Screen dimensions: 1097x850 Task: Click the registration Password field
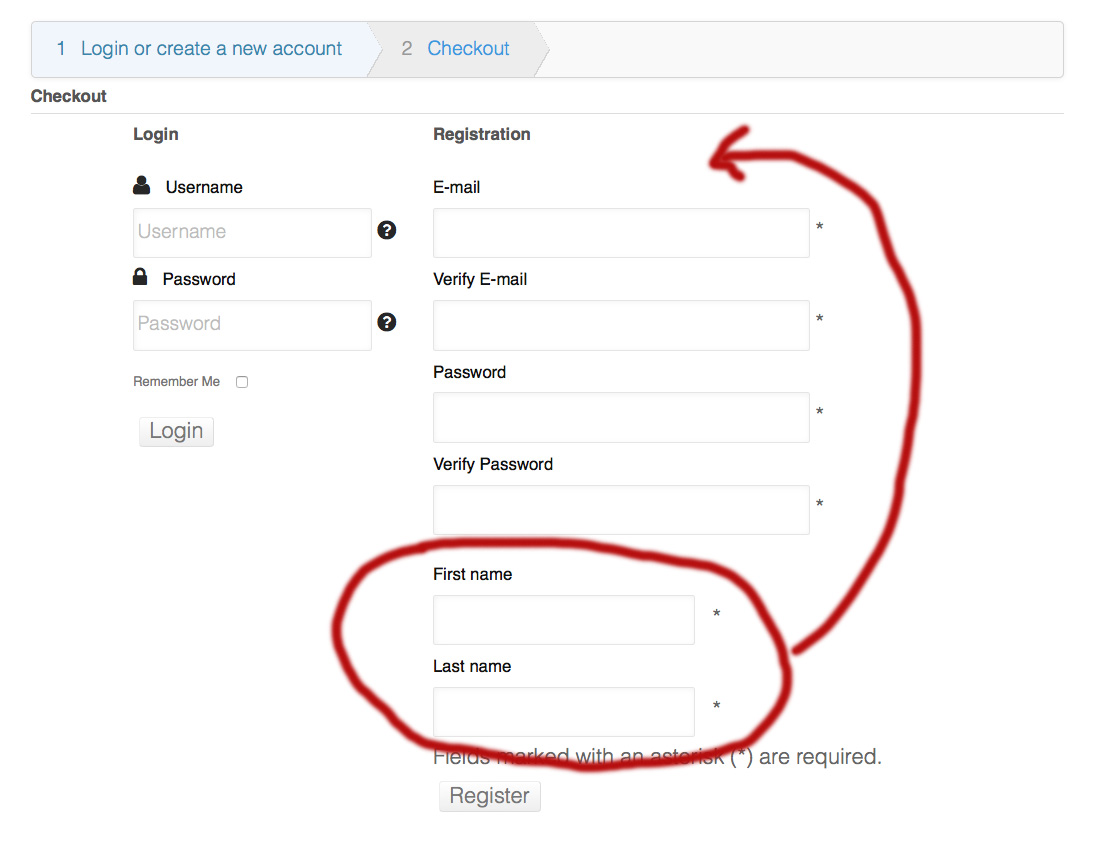[620, 417]
